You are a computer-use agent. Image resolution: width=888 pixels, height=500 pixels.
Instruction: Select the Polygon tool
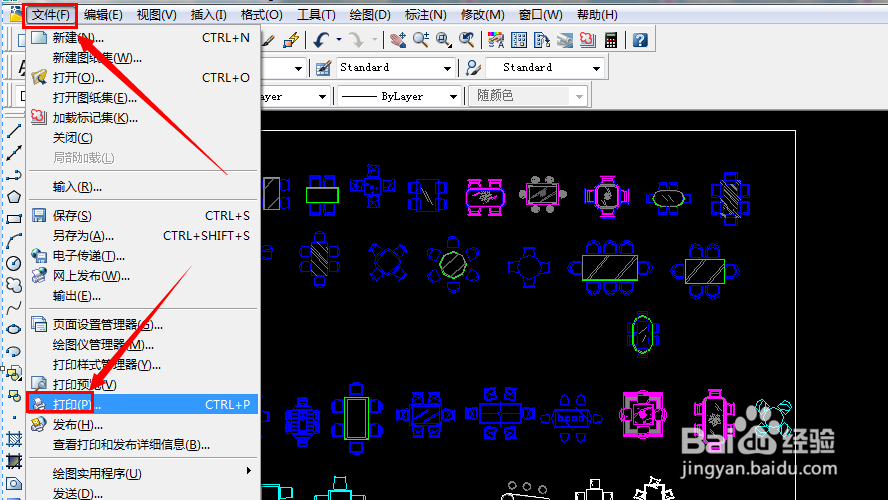click(14, 197)
